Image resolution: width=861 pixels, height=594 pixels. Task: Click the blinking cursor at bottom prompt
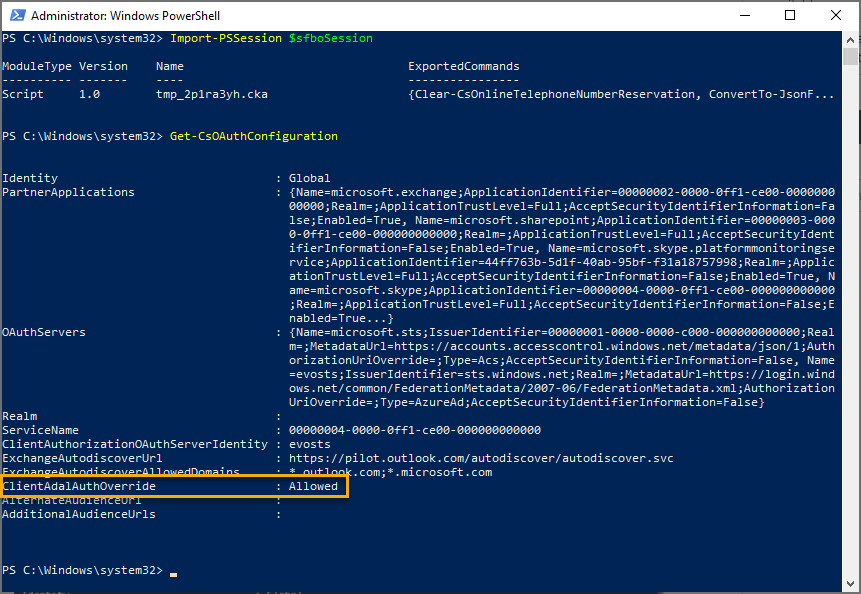pyautogui.click(x=173, y=571)
